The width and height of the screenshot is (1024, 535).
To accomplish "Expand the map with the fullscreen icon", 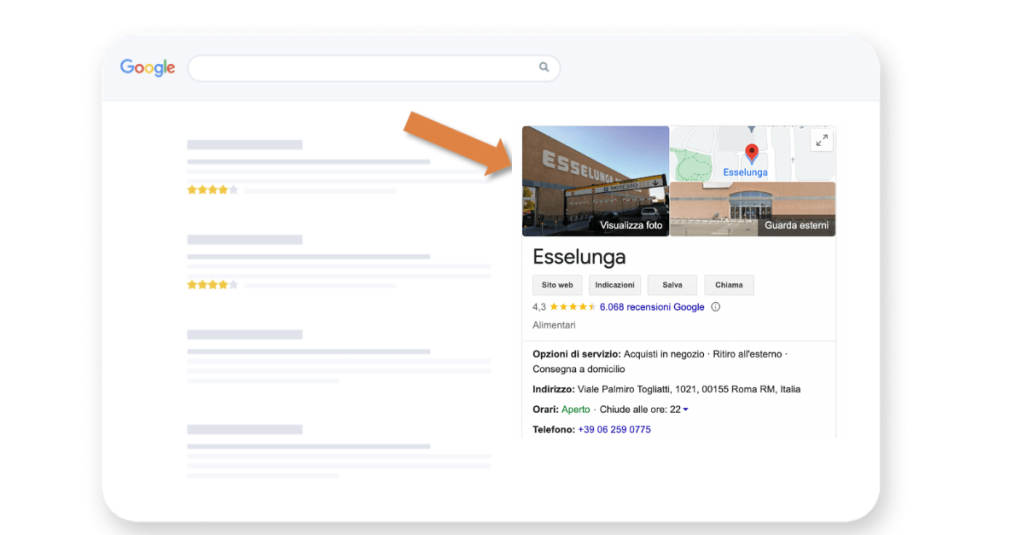I will 822,140.
